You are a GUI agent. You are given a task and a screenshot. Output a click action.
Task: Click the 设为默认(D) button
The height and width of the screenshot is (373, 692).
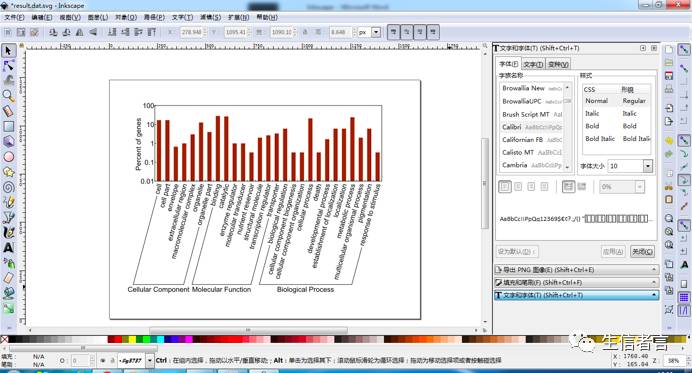pos(516,252)
